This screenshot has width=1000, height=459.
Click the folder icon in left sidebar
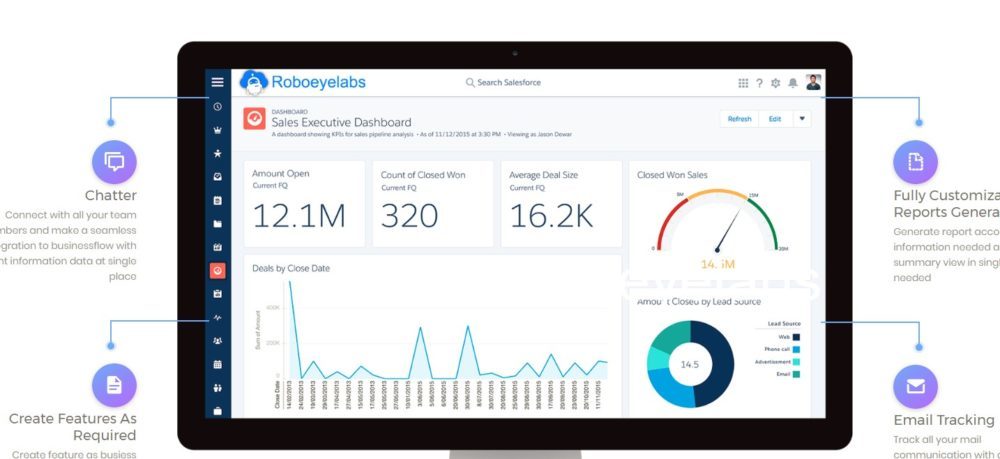coord(217,224)
